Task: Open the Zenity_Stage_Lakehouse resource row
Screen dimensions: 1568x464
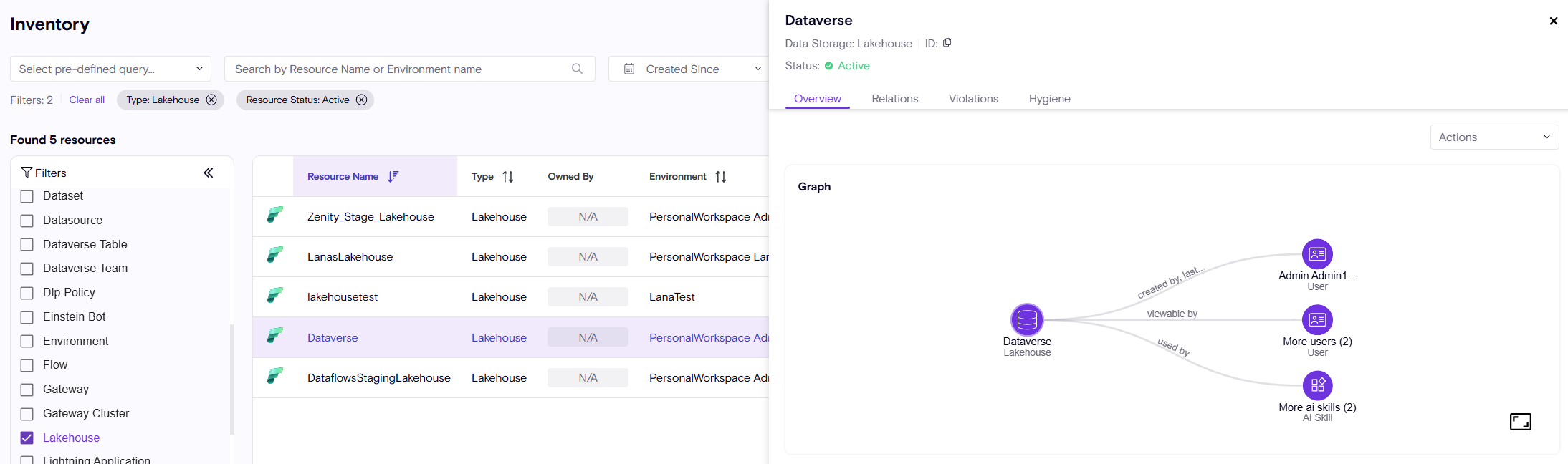Action: (x=371, y=217)
